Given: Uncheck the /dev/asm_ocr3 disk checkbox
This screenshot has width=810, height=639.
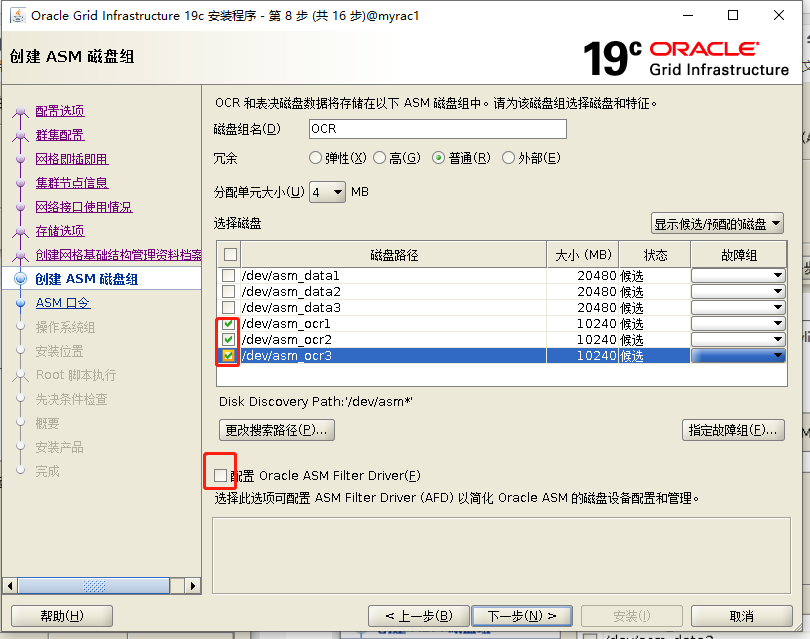Looking at the screenshot, I should click(x=228, y=355).
